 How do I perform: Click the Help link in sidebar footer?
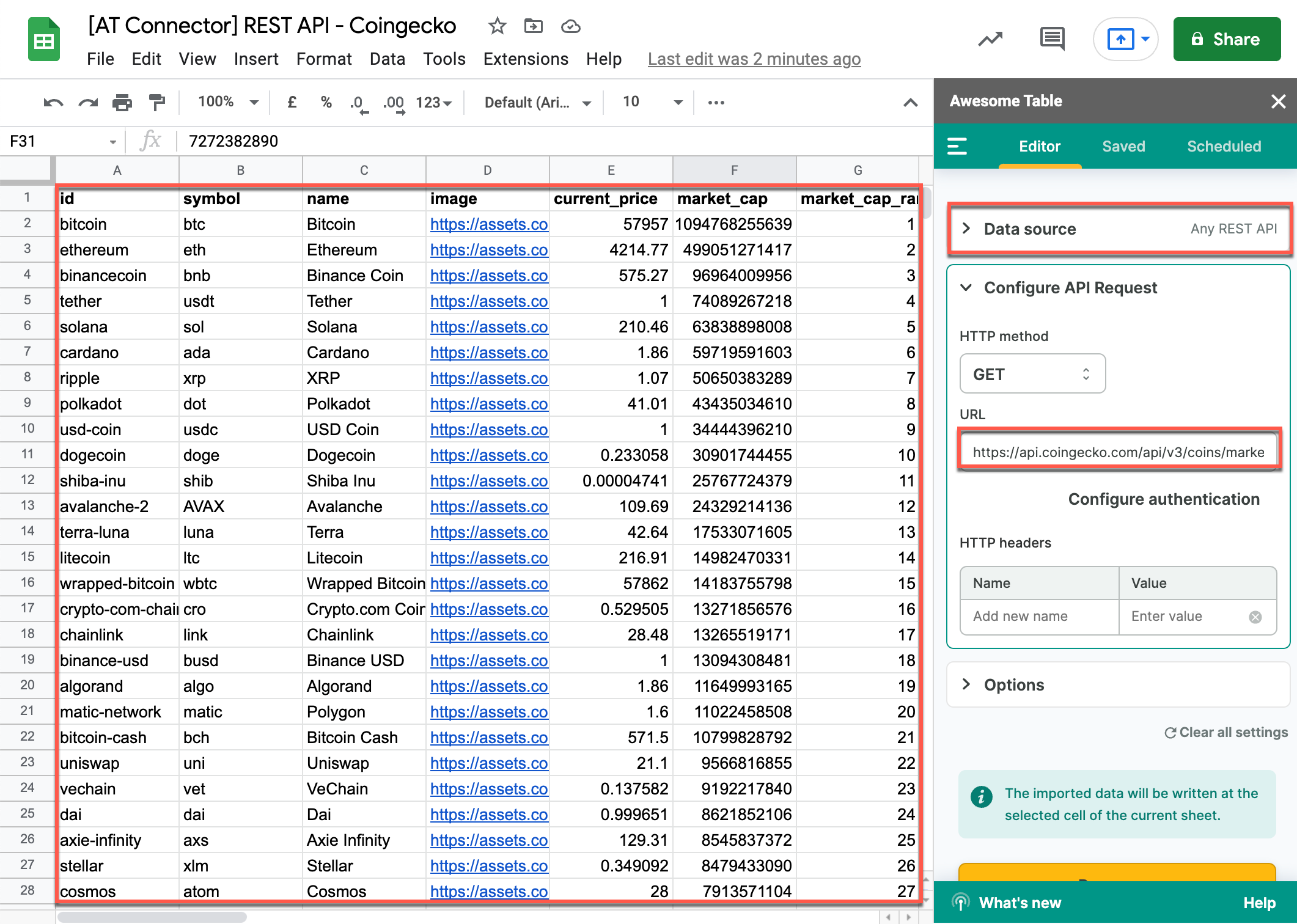[1259, 903]
